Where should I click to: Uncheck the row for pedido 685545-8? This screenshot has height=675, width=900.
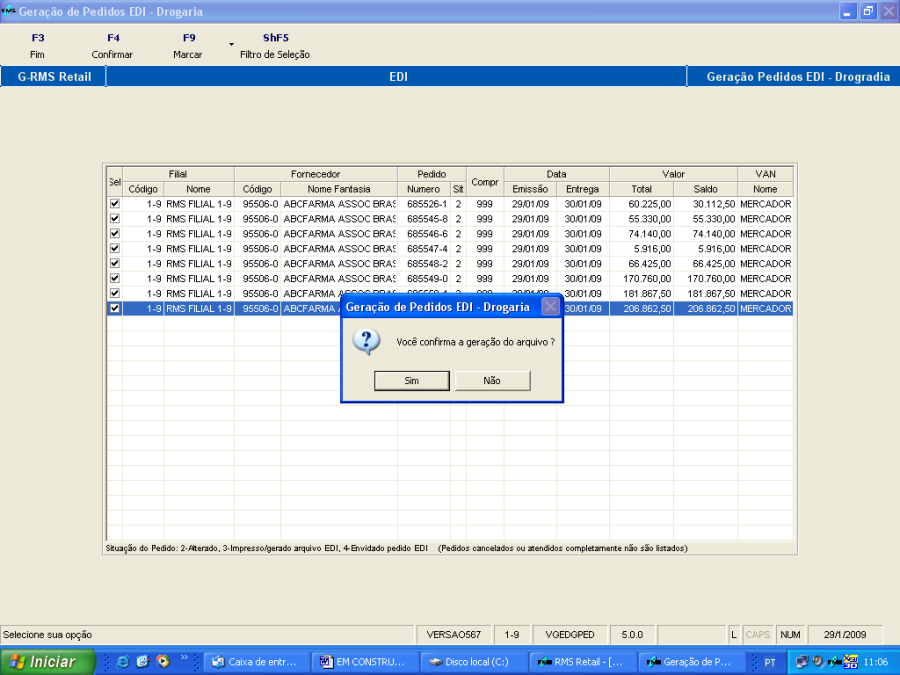click(115, 219)
